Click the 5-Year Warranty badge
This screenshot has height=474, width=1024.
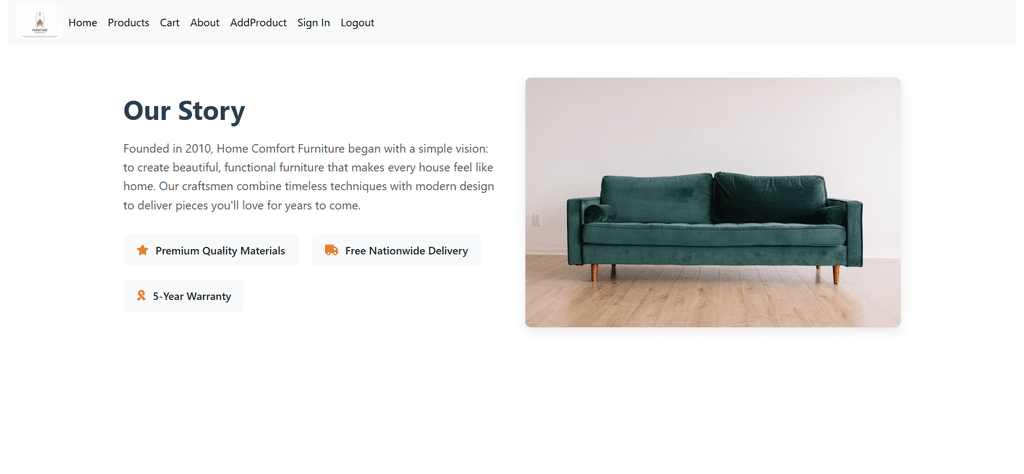184,296
